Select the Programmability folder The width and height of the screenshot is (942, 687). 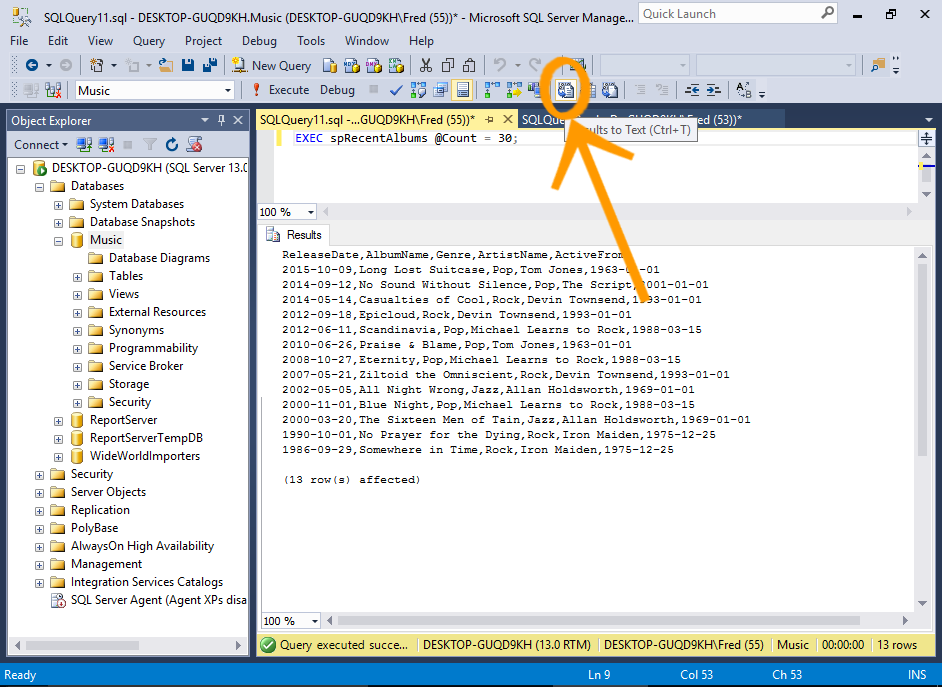coord(153,348)
